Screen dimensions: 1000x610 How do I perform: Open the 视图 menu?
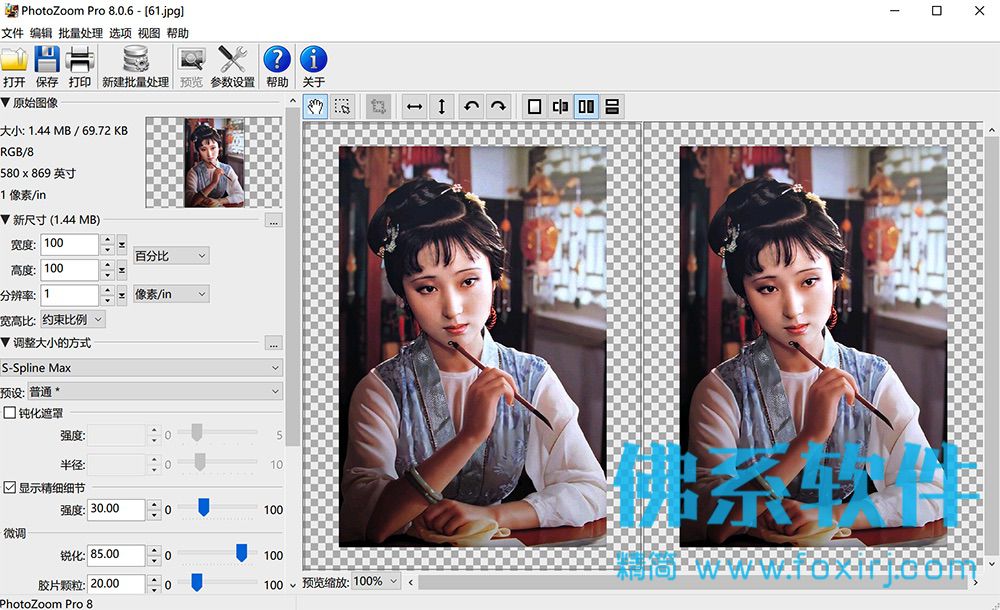pos(149,33)
